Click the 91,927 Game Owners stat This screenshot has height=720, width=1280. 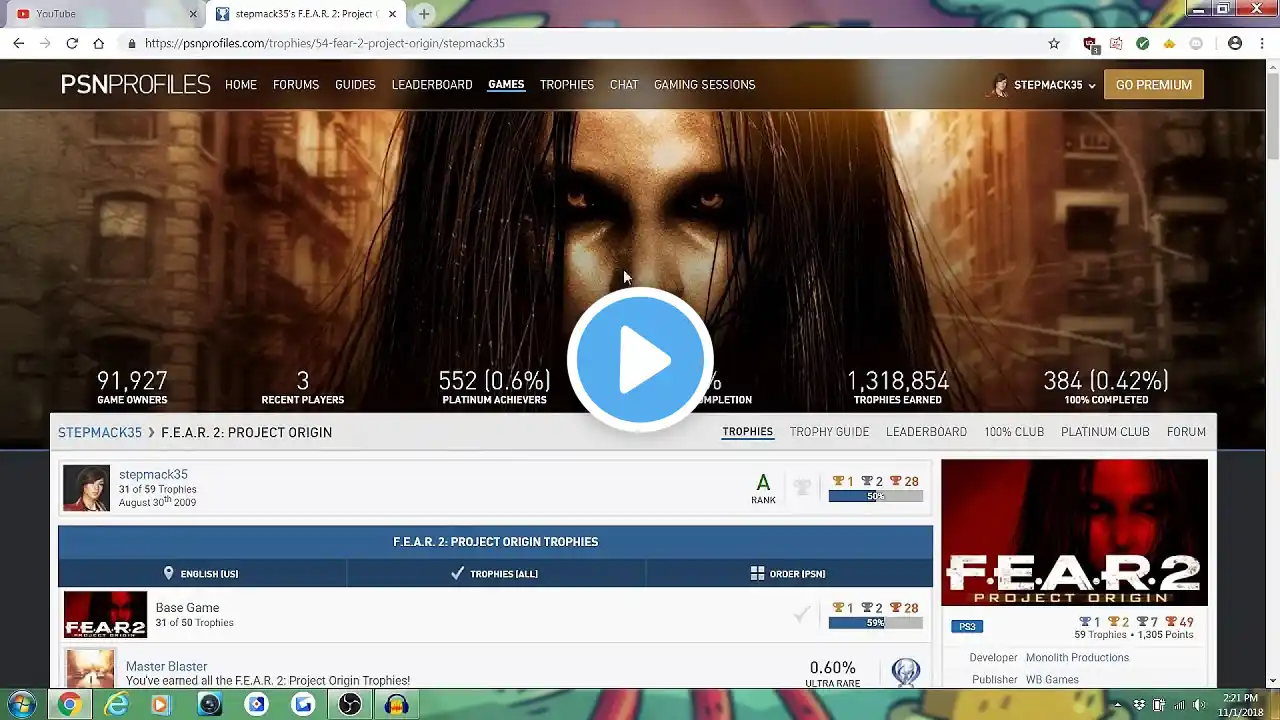[x=132, y=387]
